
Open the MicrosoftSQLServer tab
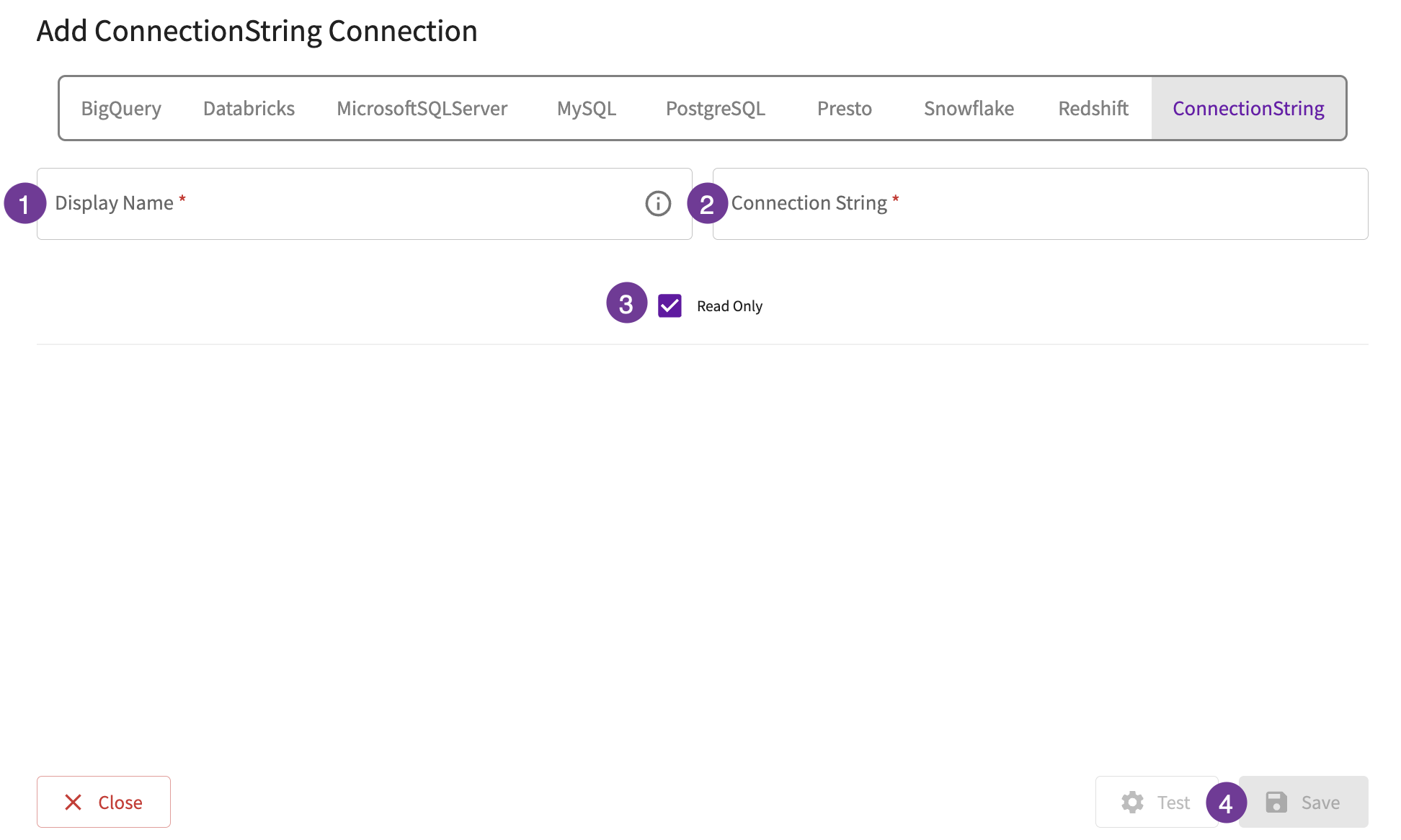(x=422, y=108)
